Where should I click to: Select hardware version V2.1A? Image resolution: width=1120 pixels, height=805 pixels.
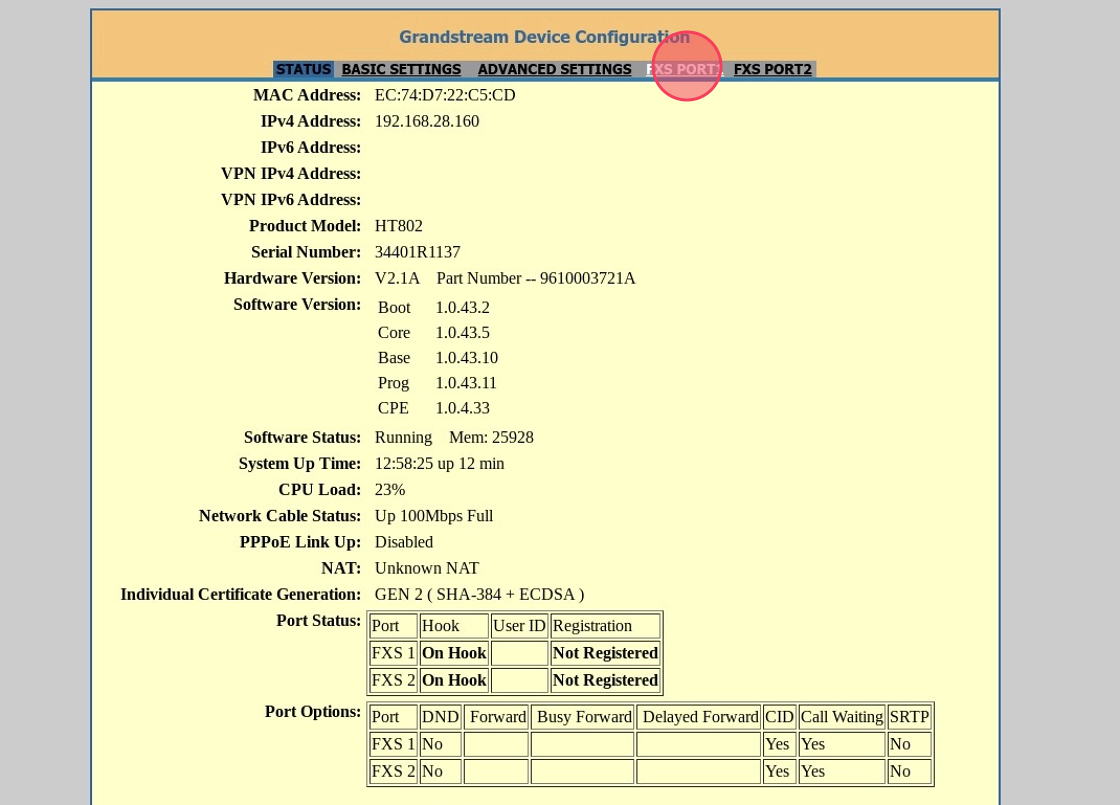point(397,279)
